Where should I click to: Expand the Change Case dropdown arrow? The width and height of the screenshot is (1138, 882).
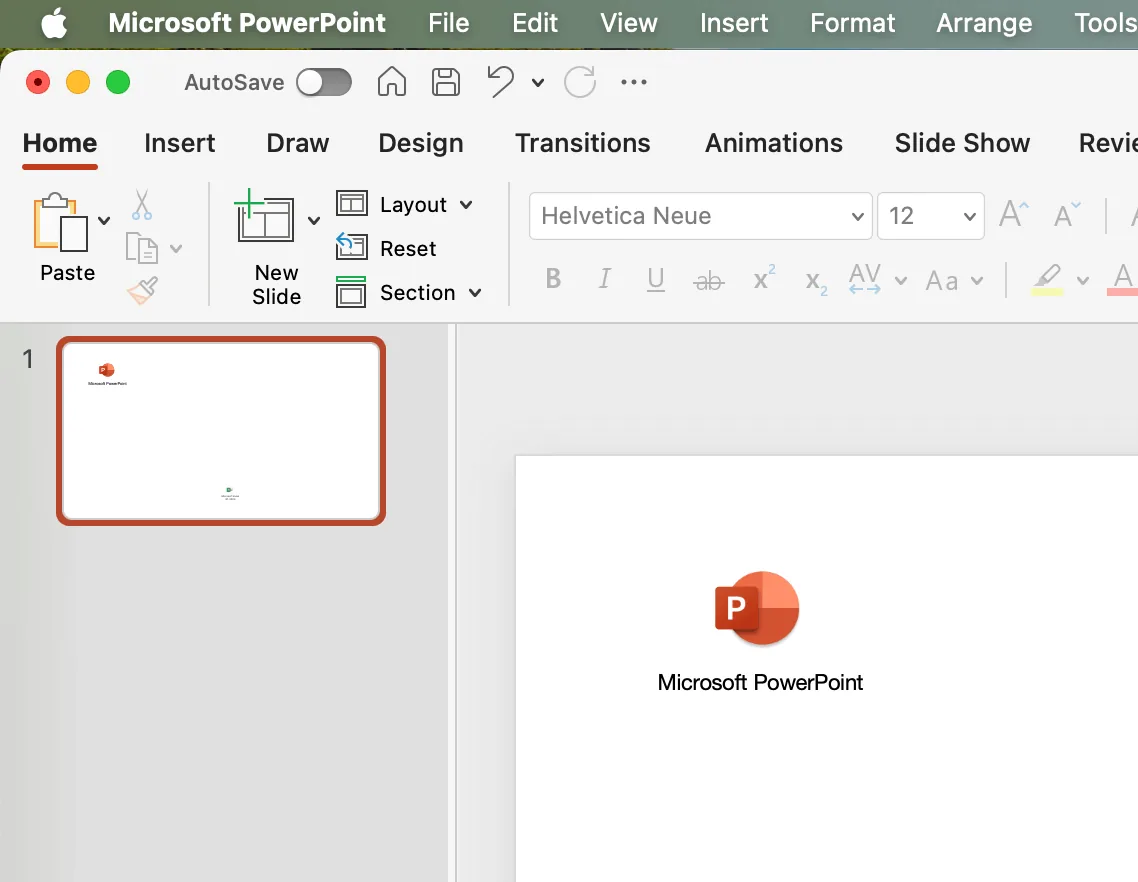click(977, 280)
